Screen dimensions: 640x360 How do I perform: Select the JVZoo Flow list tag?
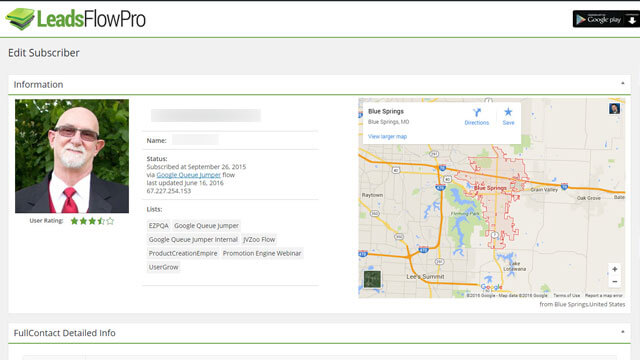259,240
